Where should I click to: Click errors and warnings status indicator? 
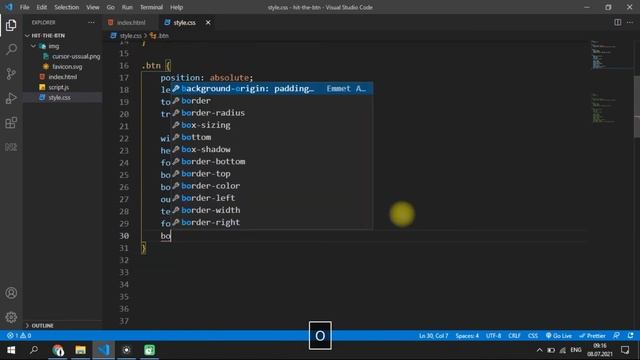[x=19, y=336]
